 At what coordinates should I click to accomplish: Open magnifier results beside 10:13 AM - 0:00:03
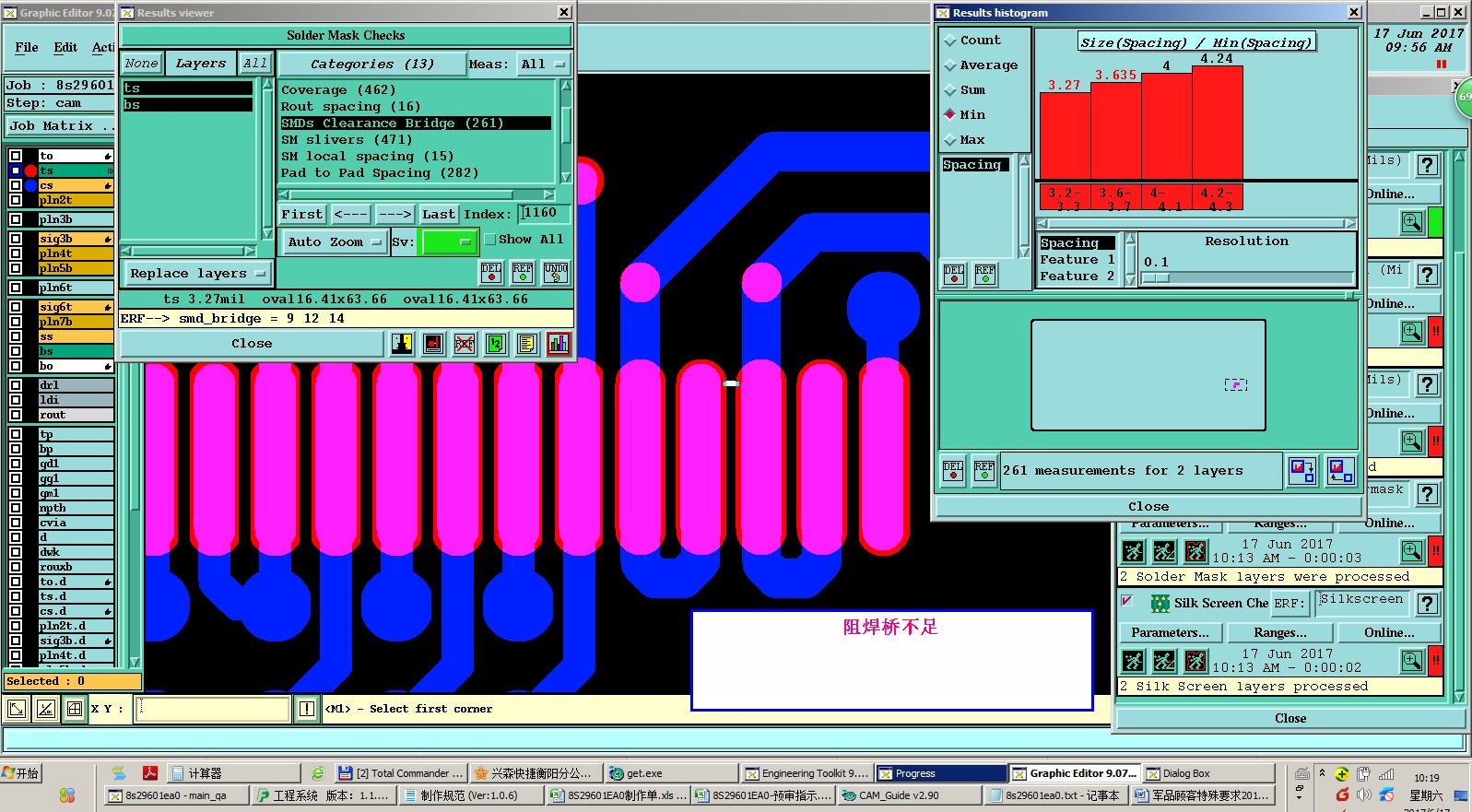1412,551
